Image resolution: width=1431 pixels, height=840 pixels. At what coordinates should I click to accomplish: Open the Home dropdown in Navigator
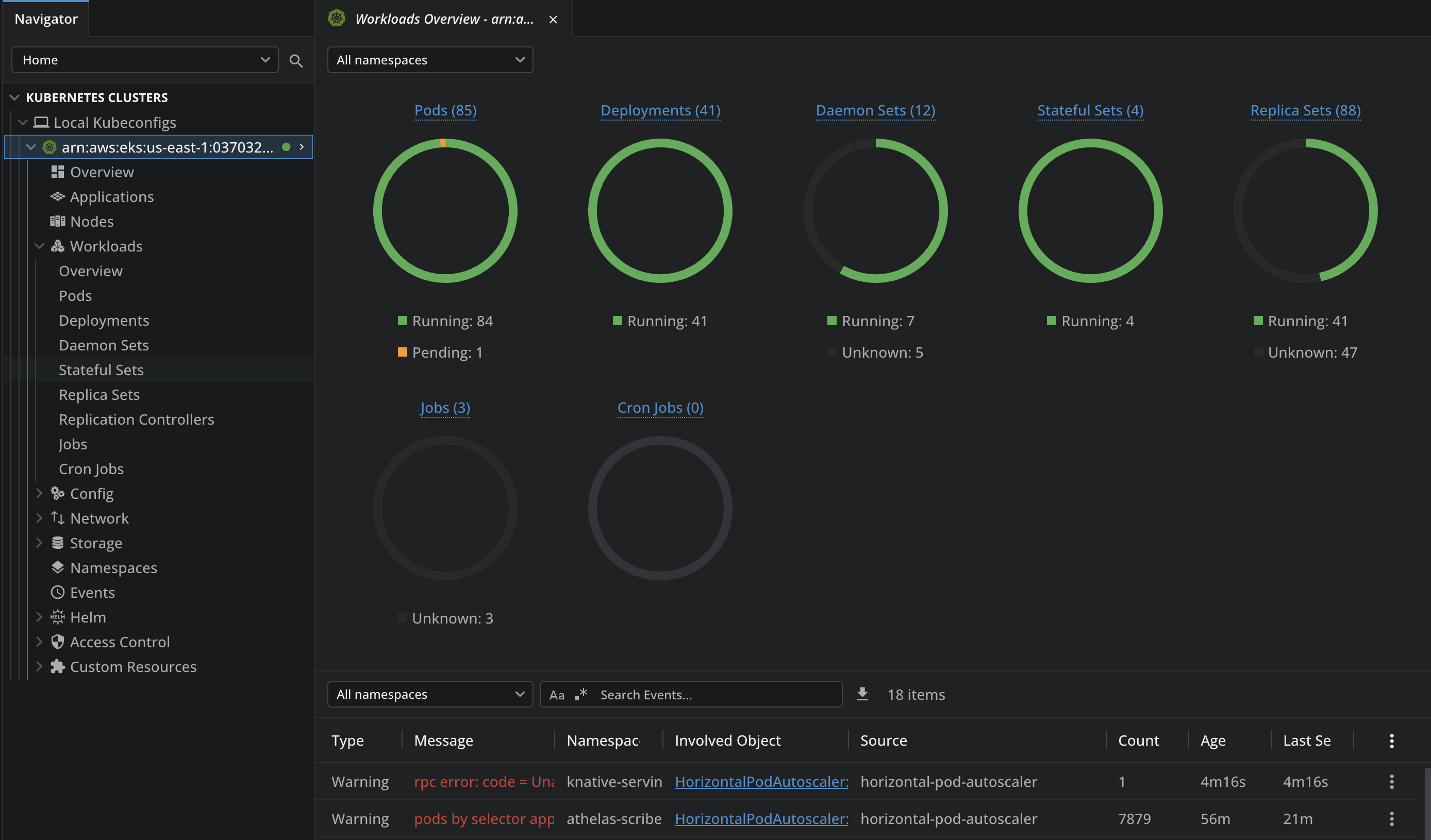click(145, 60)
